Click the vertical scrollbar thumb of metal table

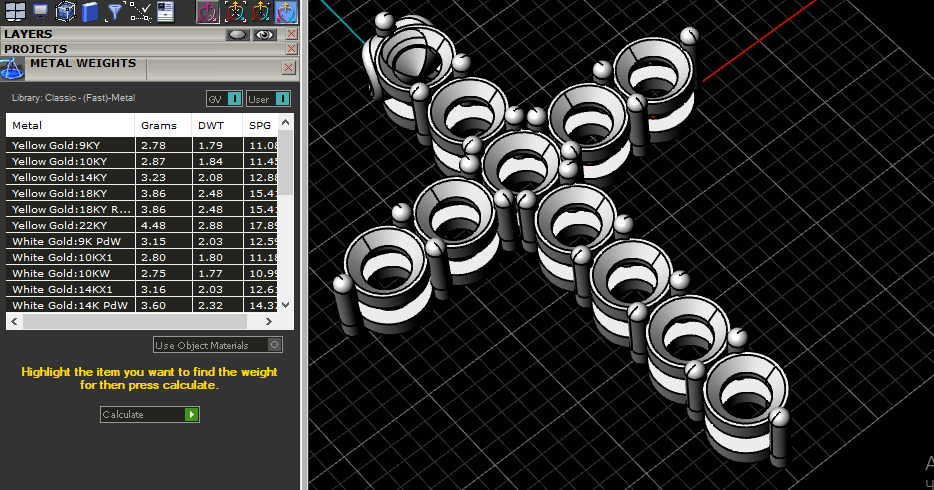click(x=285, y=162)
